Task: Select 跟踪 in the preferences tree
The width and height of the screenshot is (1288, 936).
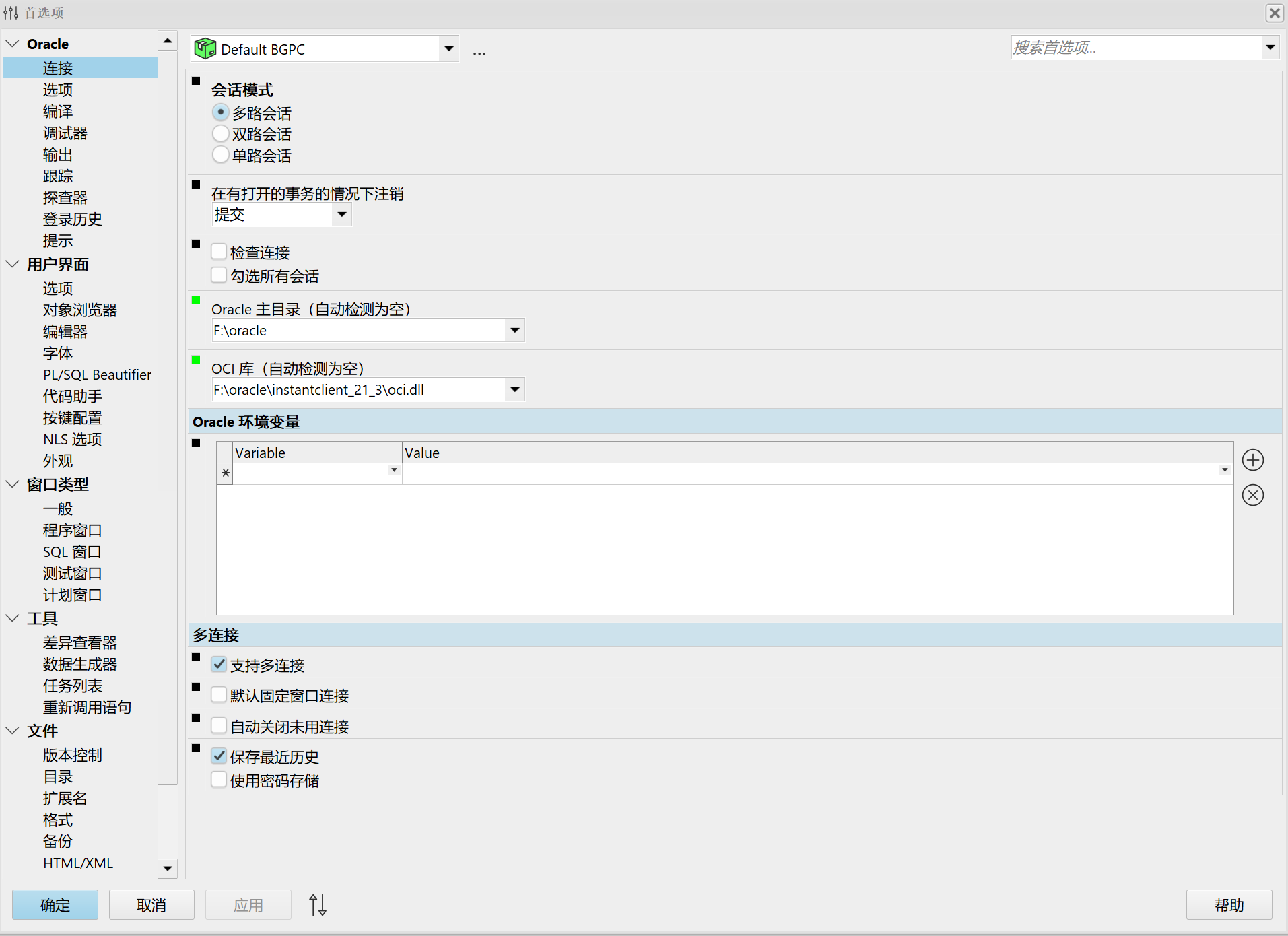Action: coord(58,176)
